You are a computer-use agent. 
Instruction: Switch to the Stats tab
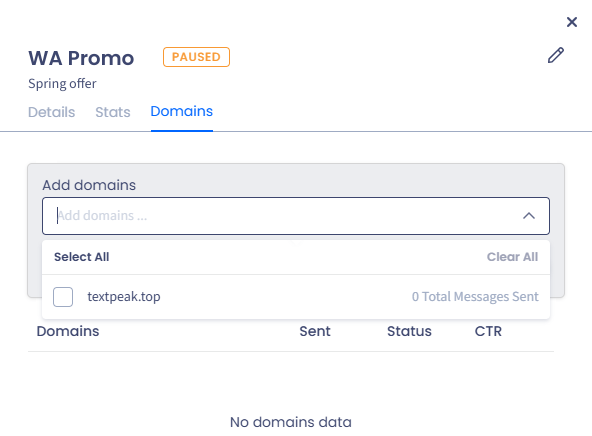click(x=113, y=112)
